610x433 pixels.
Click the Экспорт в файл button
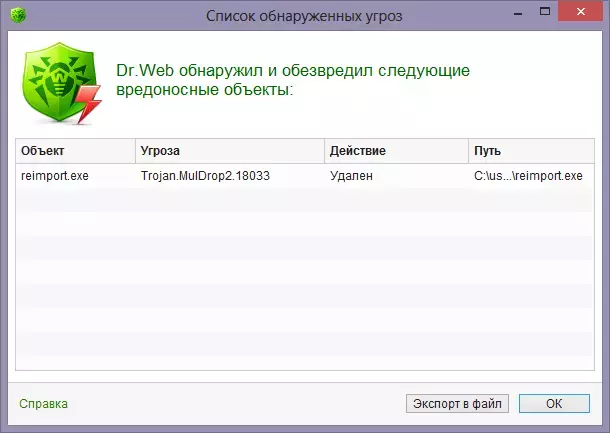457,403
